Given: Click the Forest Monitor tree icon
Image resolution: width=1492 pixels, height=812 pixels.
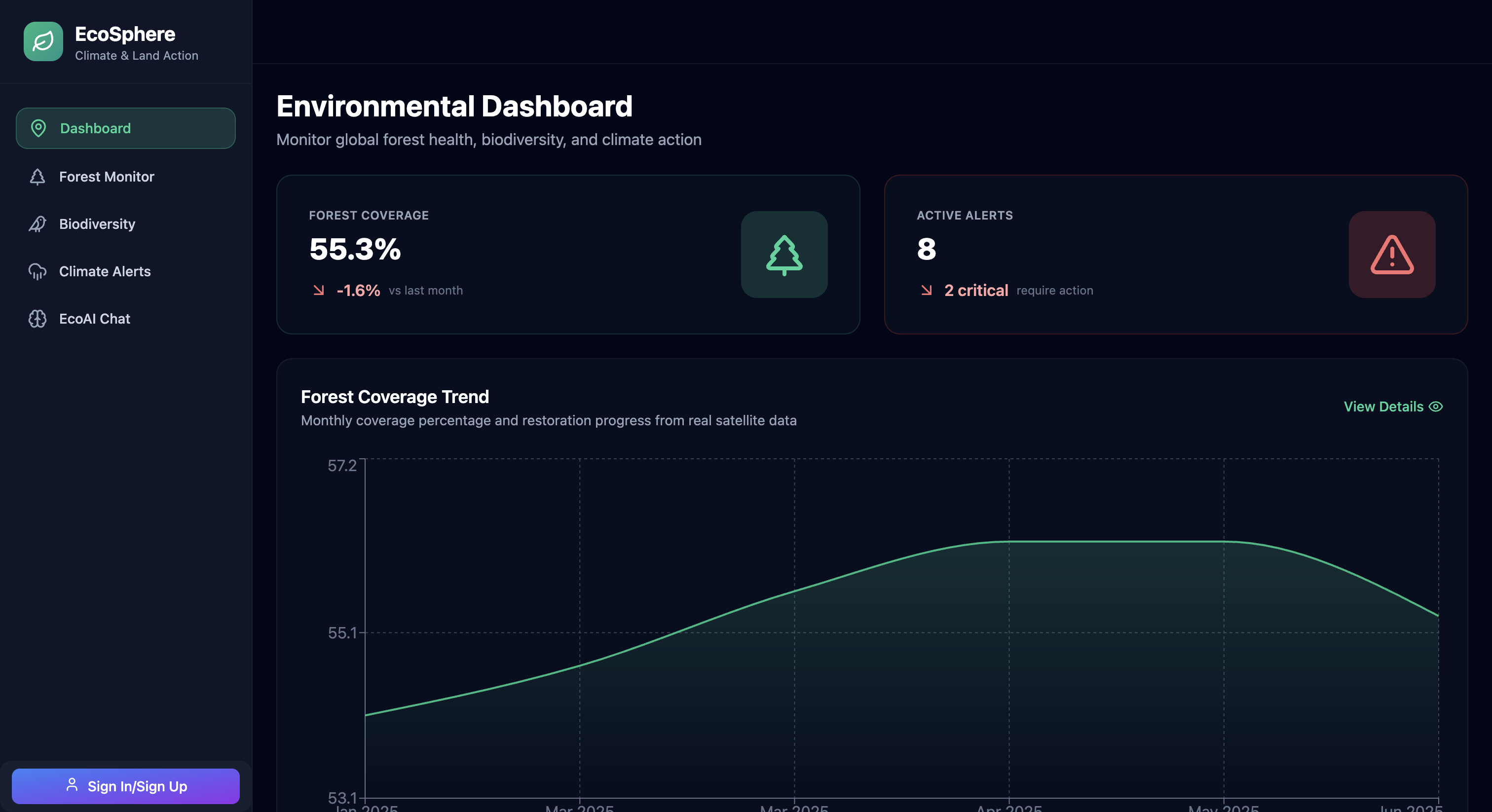Looking at the screenshot, I should (37, 177).
